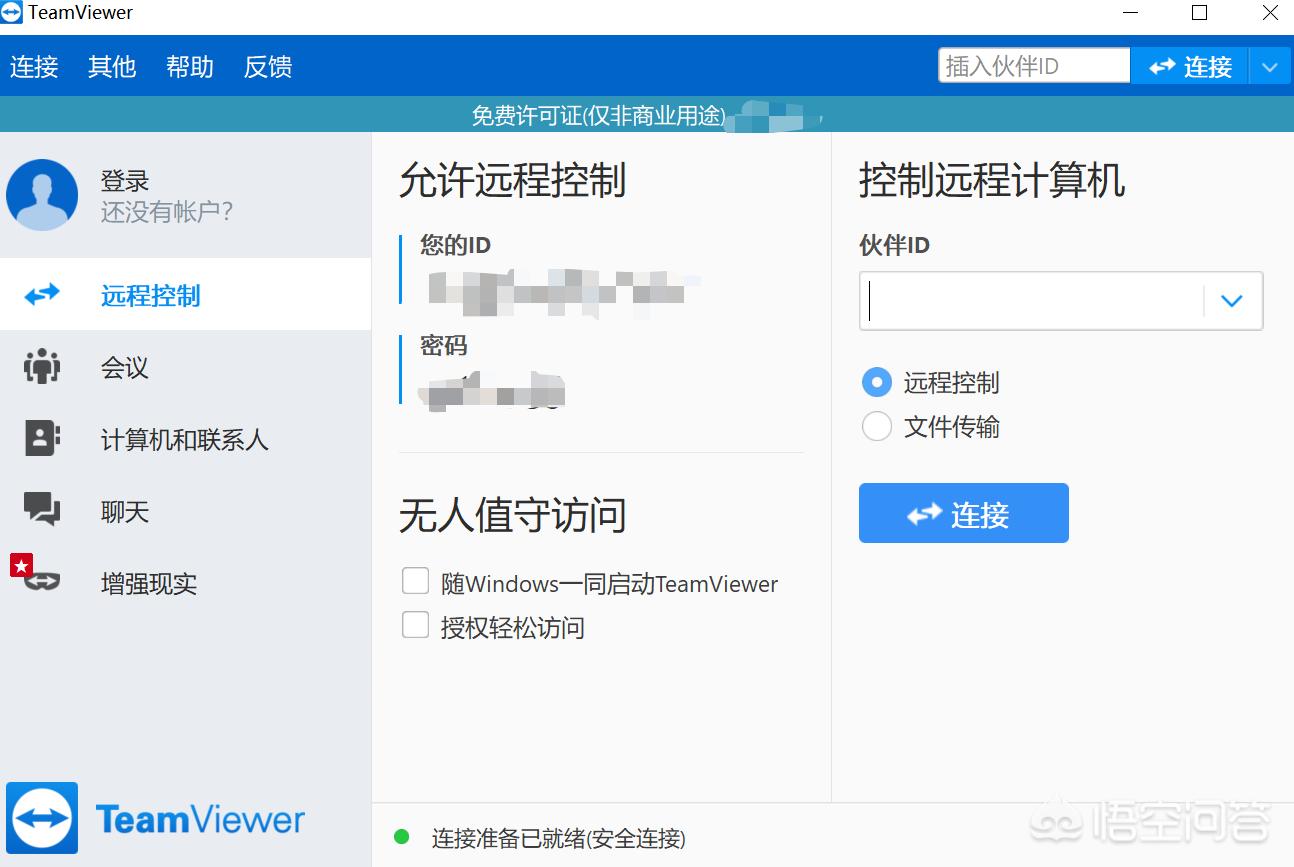
Task: Click the user avatar next to 登录
Action: click(x=42, y=195)
